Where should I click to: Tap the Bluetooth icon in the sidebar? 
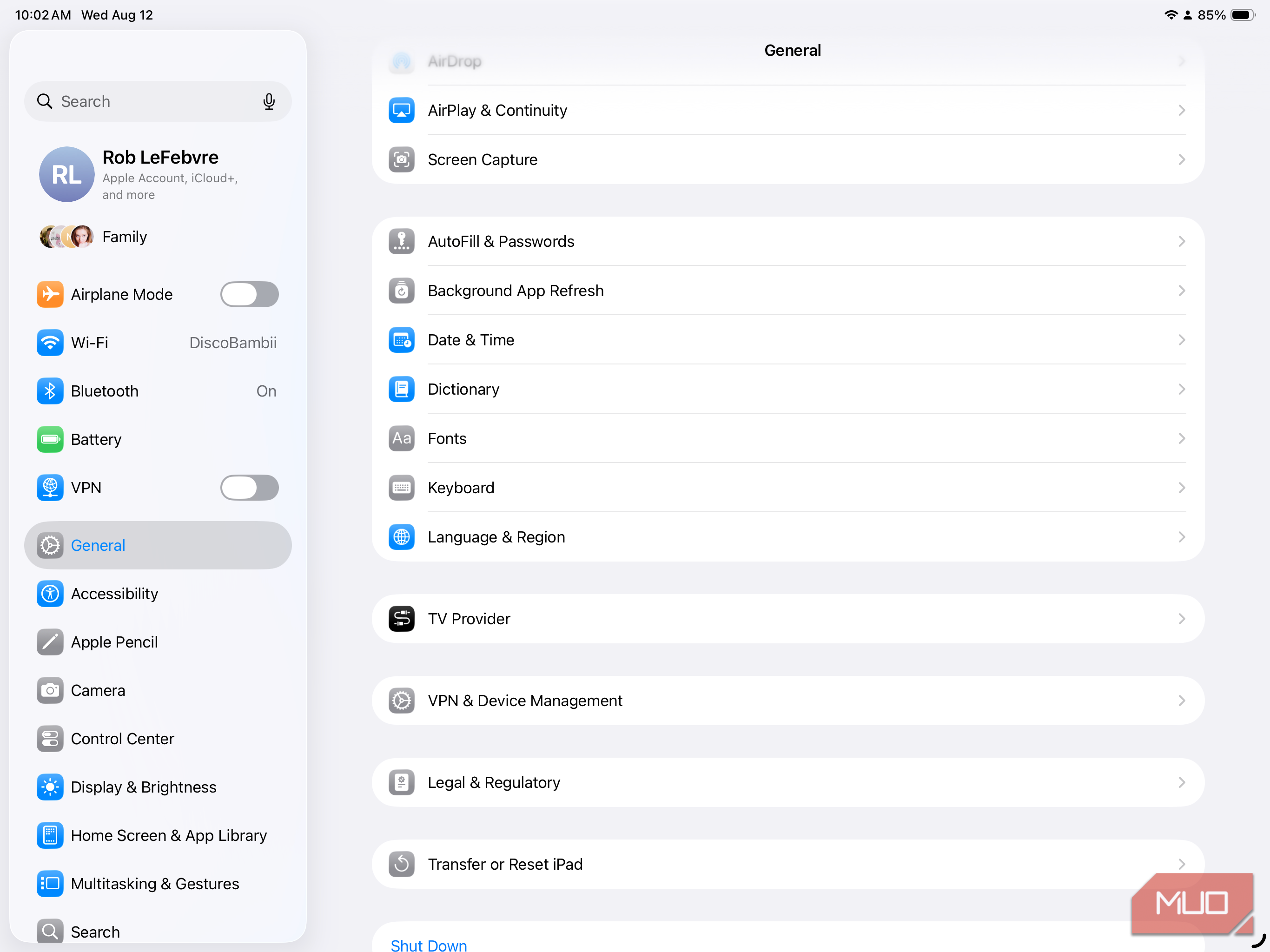[50, 391]
